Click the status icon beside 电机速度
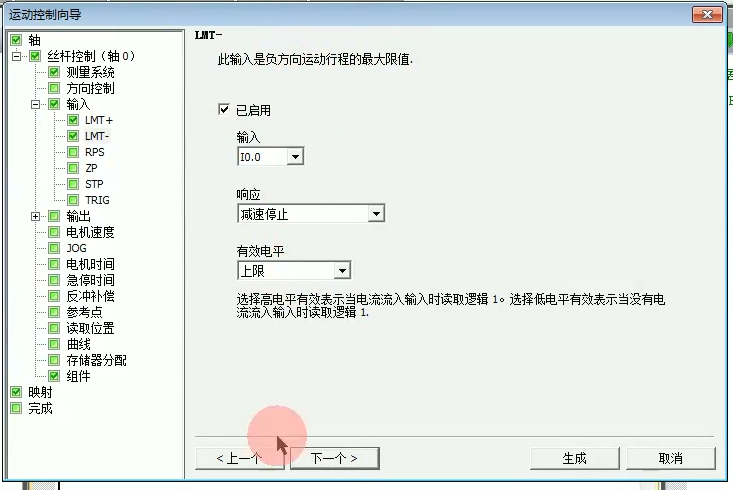Screen dimensions: 733x490 [x=54, y=232]
